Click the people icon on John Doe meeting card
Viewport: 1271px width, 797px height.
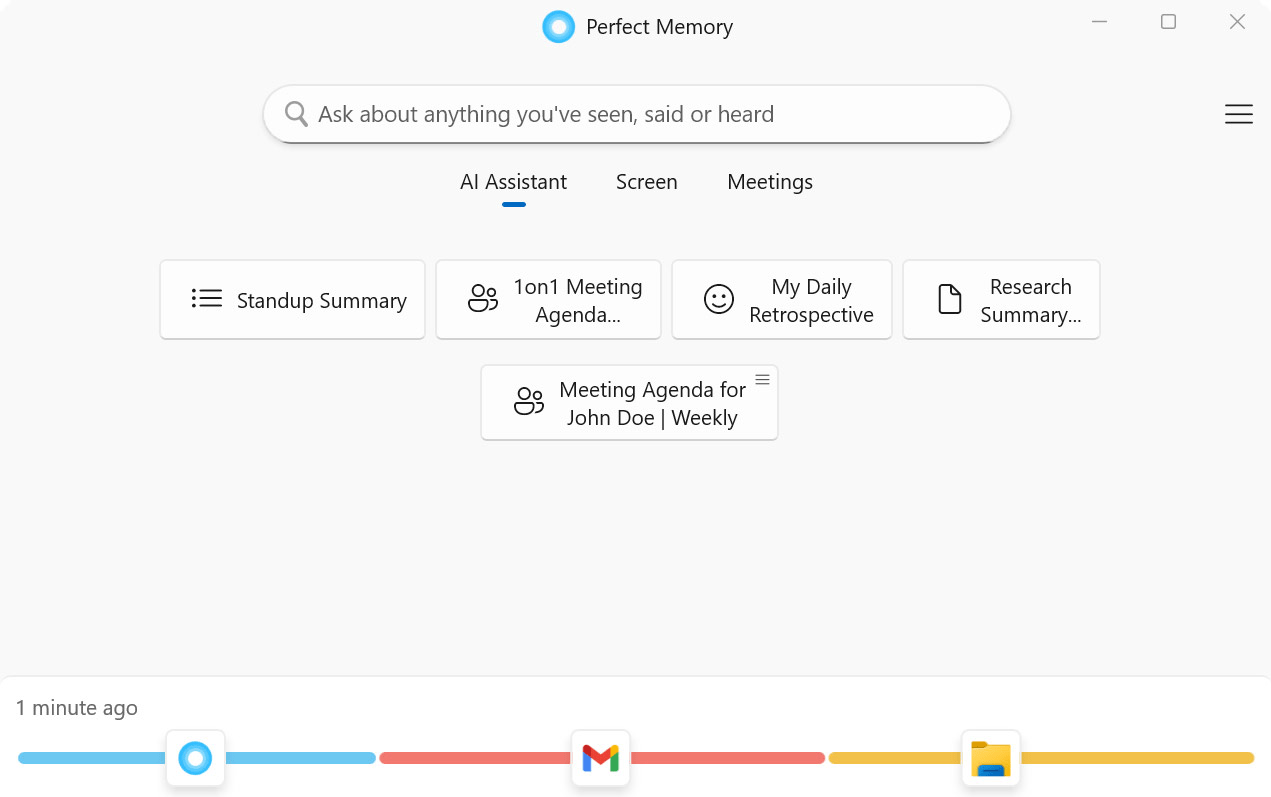527,402
